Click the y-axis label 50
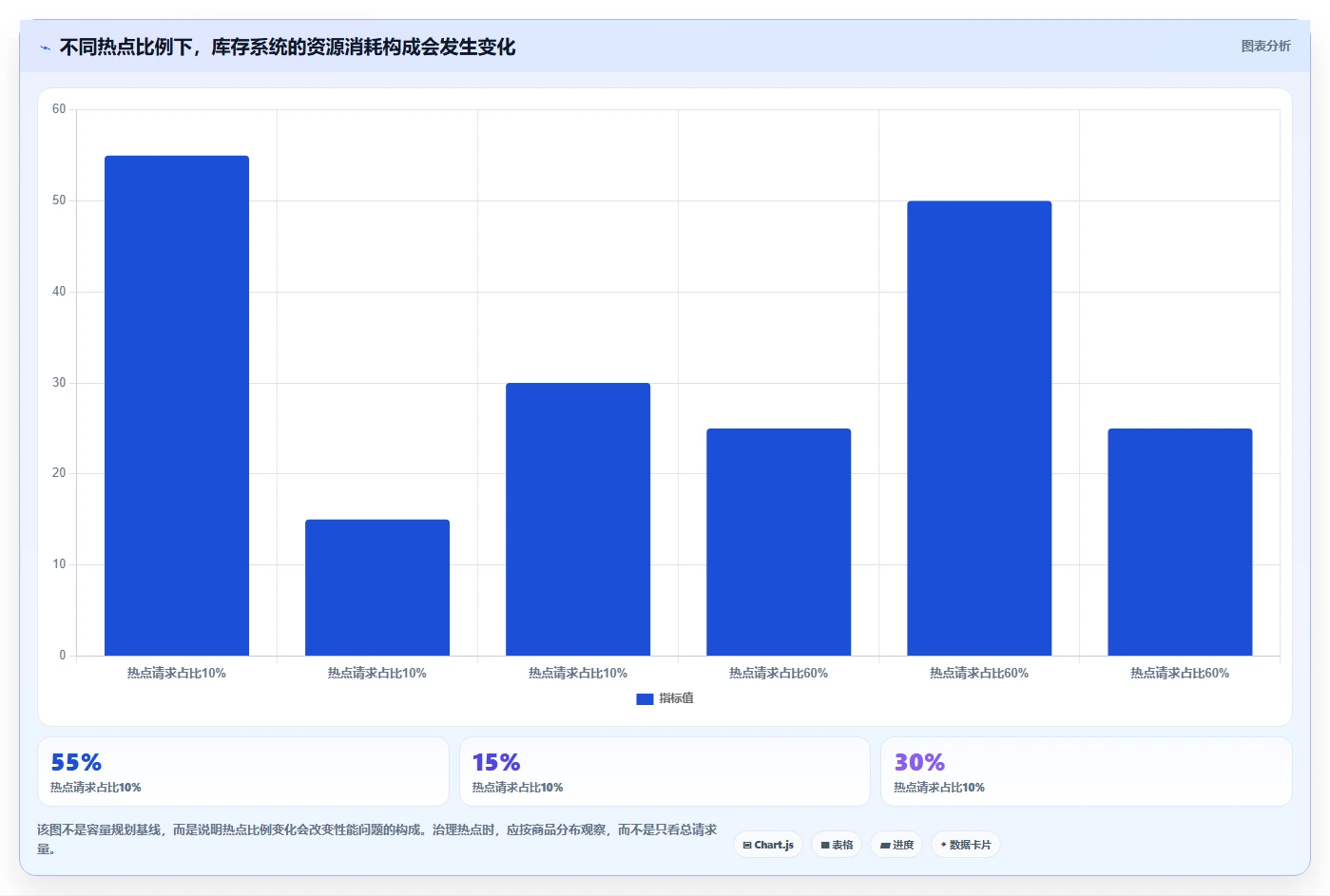 coord(59,200)
